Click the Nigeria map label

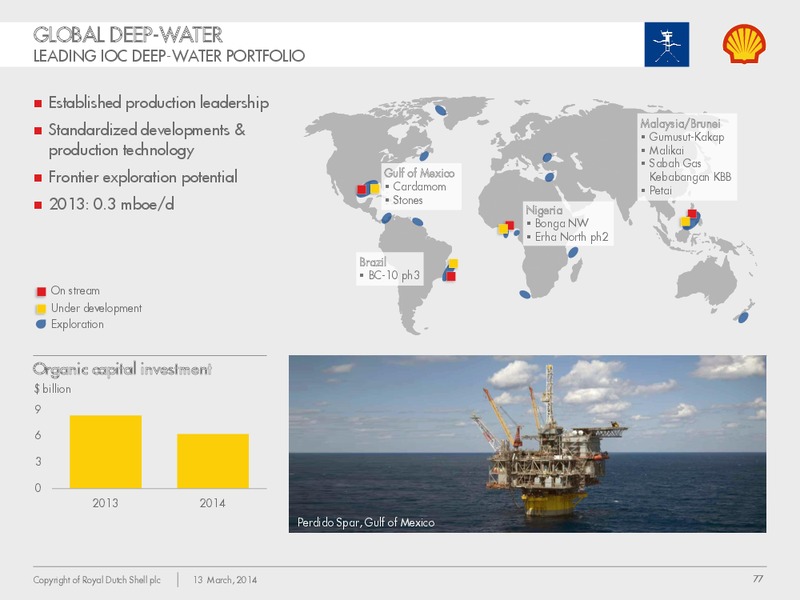544,210
